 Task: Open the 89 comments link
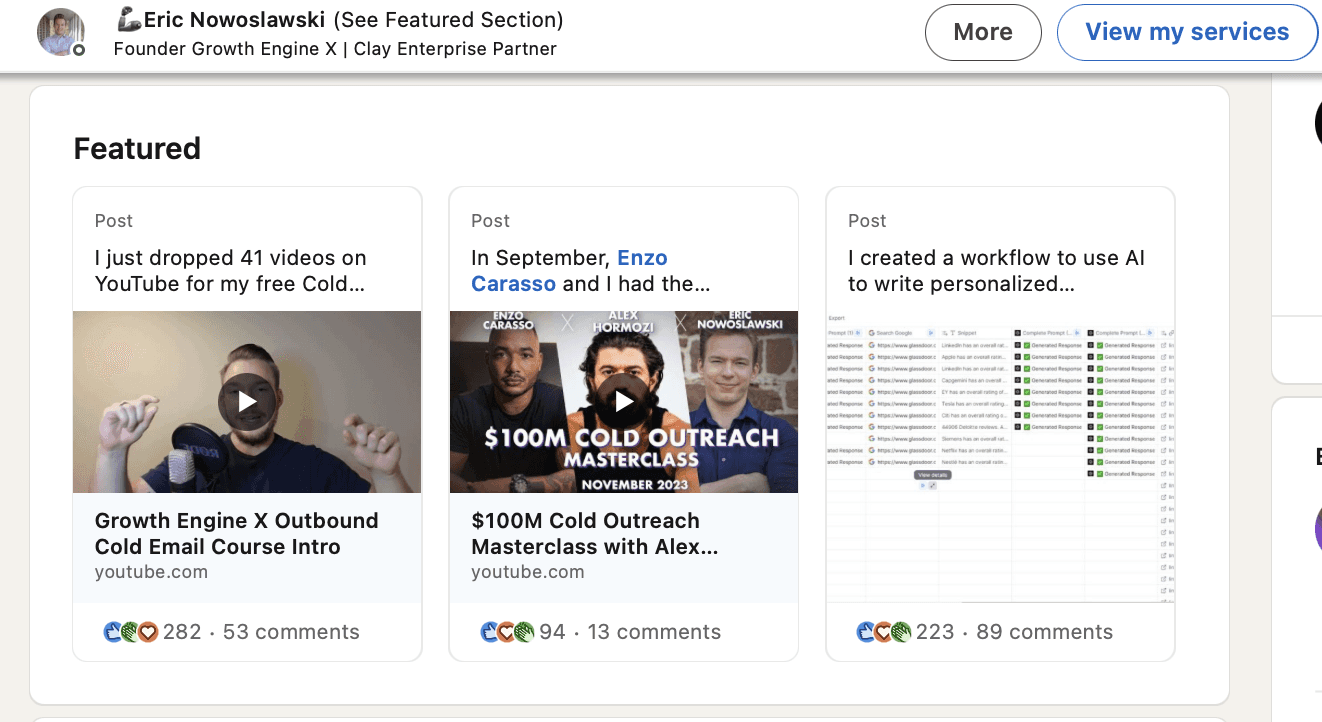(x=1044, y=632)
